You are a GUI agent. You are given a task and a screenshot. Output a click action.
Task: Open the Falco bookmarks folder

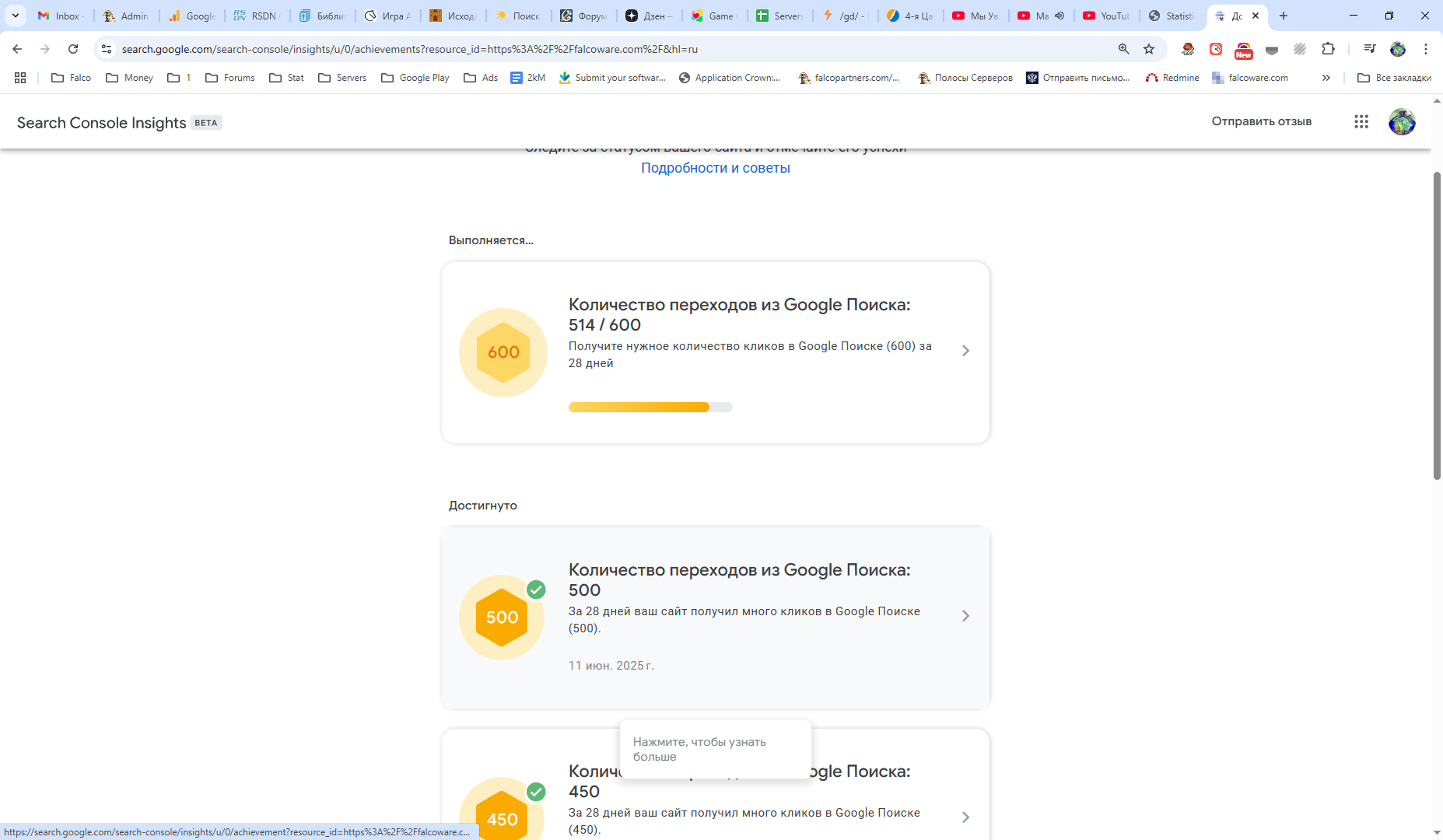71,78
